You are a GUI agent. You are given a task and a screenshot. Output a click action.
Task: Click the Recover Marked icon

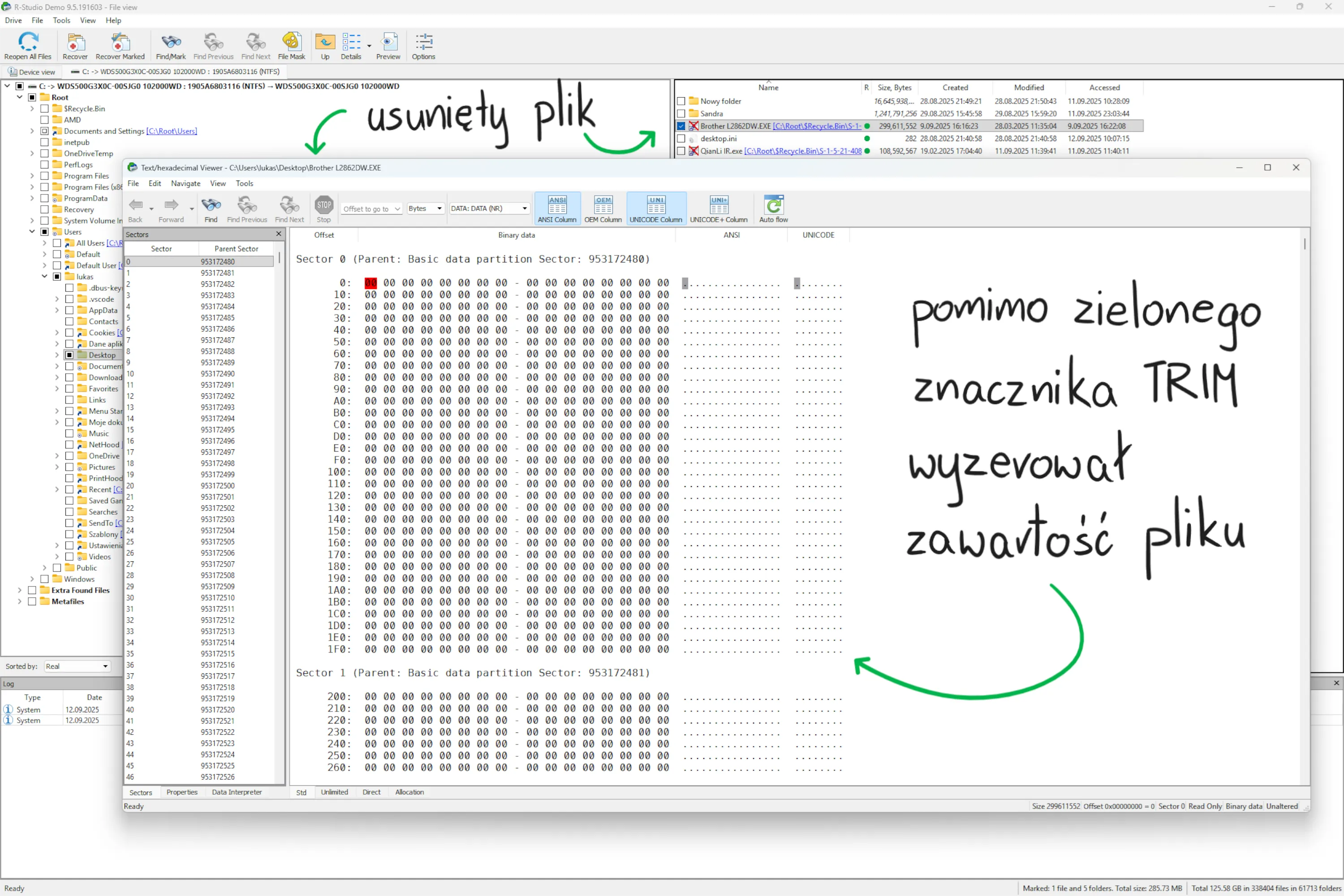pos(120,46)
